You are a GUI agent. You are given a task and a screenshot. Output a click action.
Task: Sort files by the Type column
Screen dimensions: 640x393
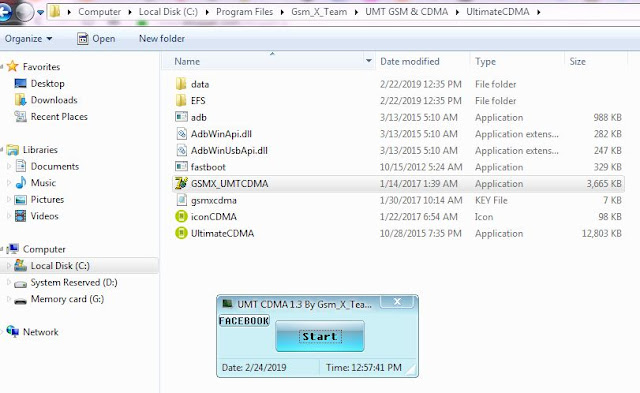click(x=485, y=61)
